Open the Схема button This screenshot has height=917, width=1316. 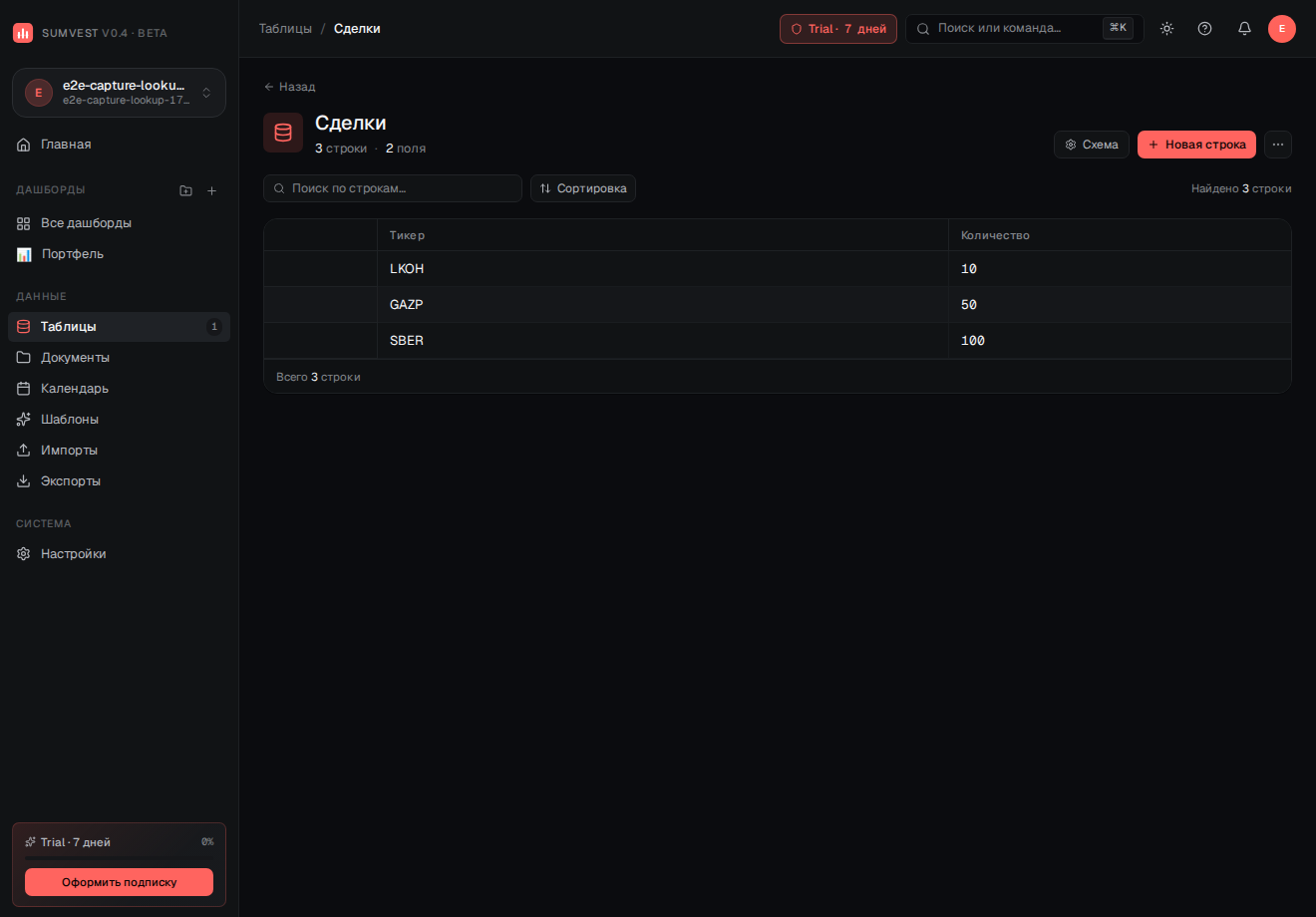[x=1092, y=145]
